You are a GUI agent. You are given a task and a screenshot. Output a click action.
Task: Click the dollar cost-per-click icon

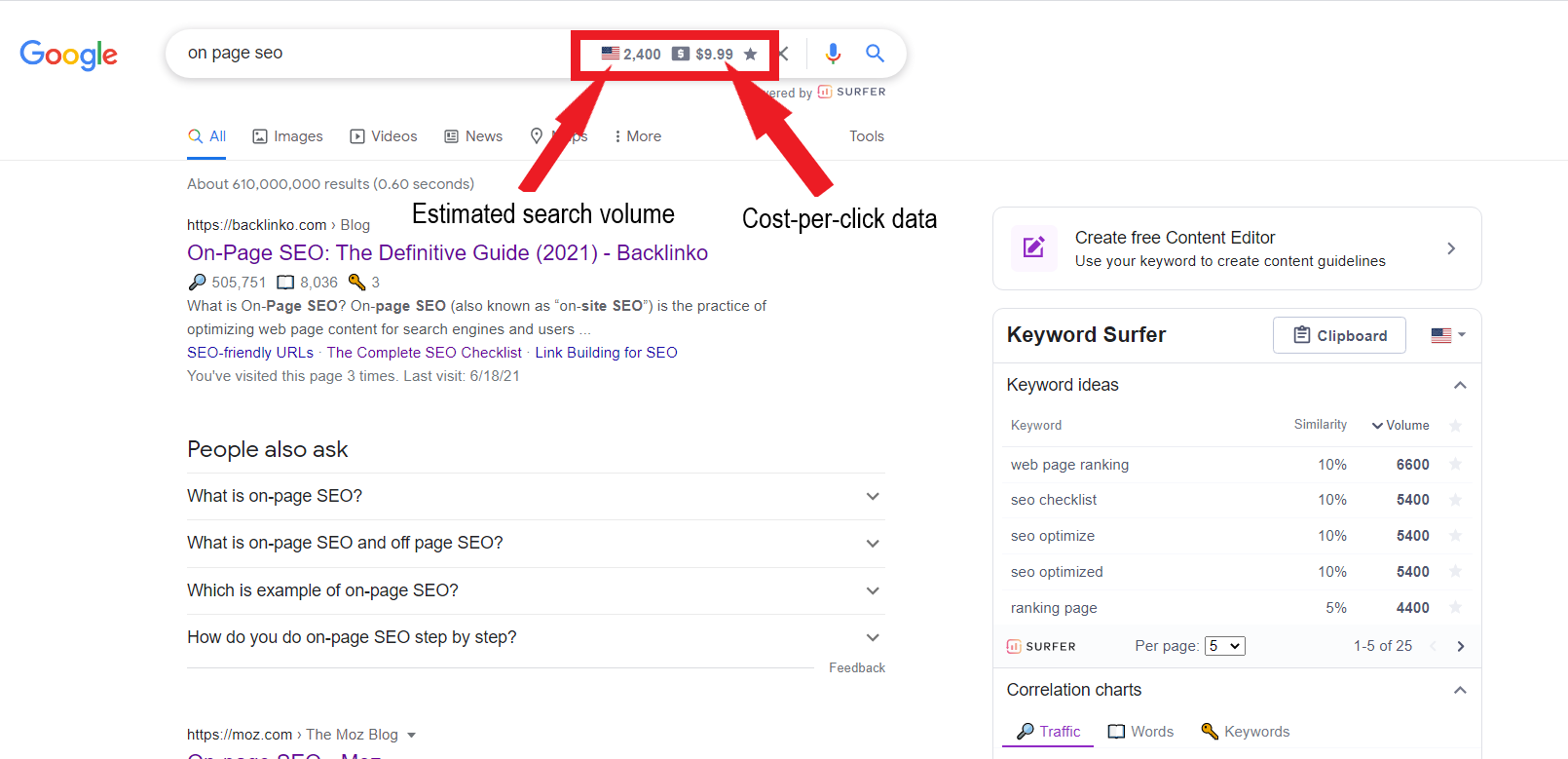(681, 55)
